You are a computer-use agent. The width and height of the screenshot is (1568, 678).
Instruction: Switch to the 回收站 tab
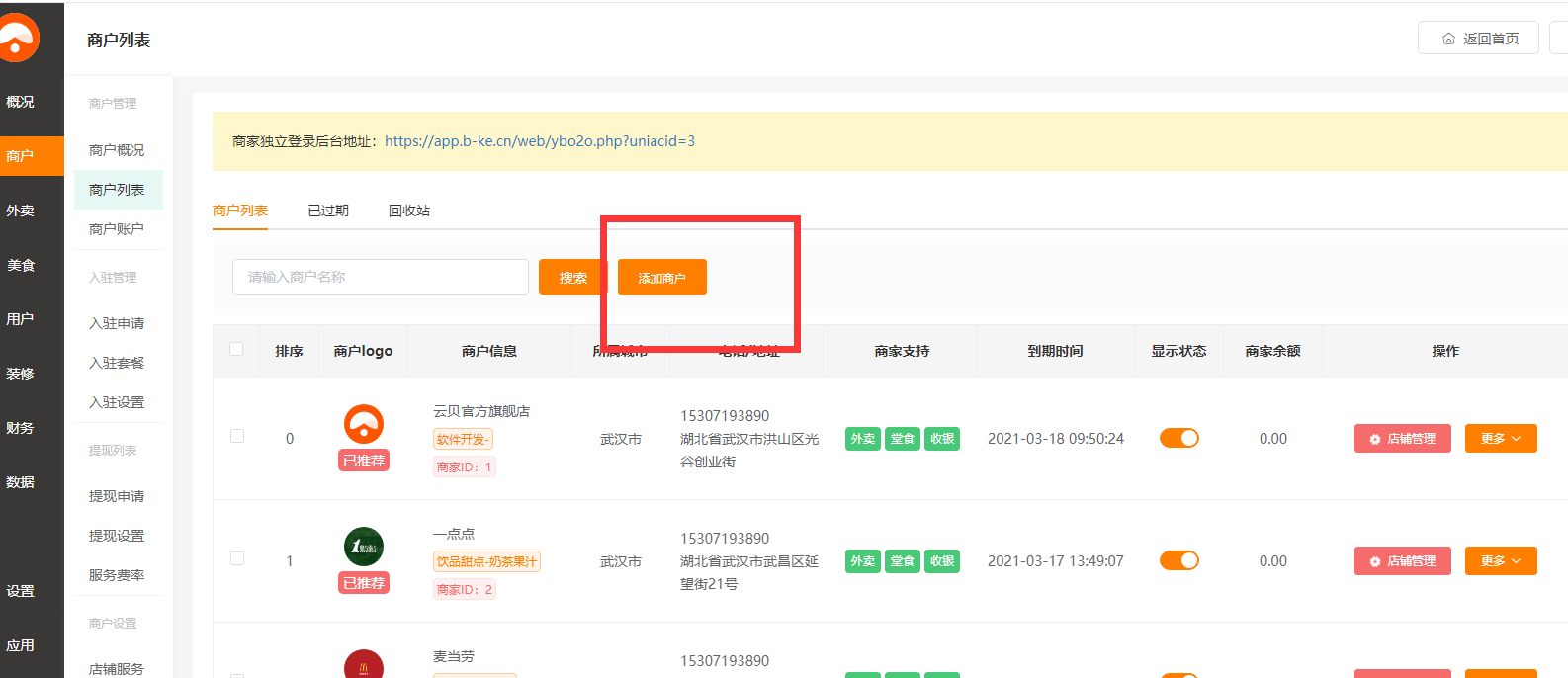(x=409, y=211)
